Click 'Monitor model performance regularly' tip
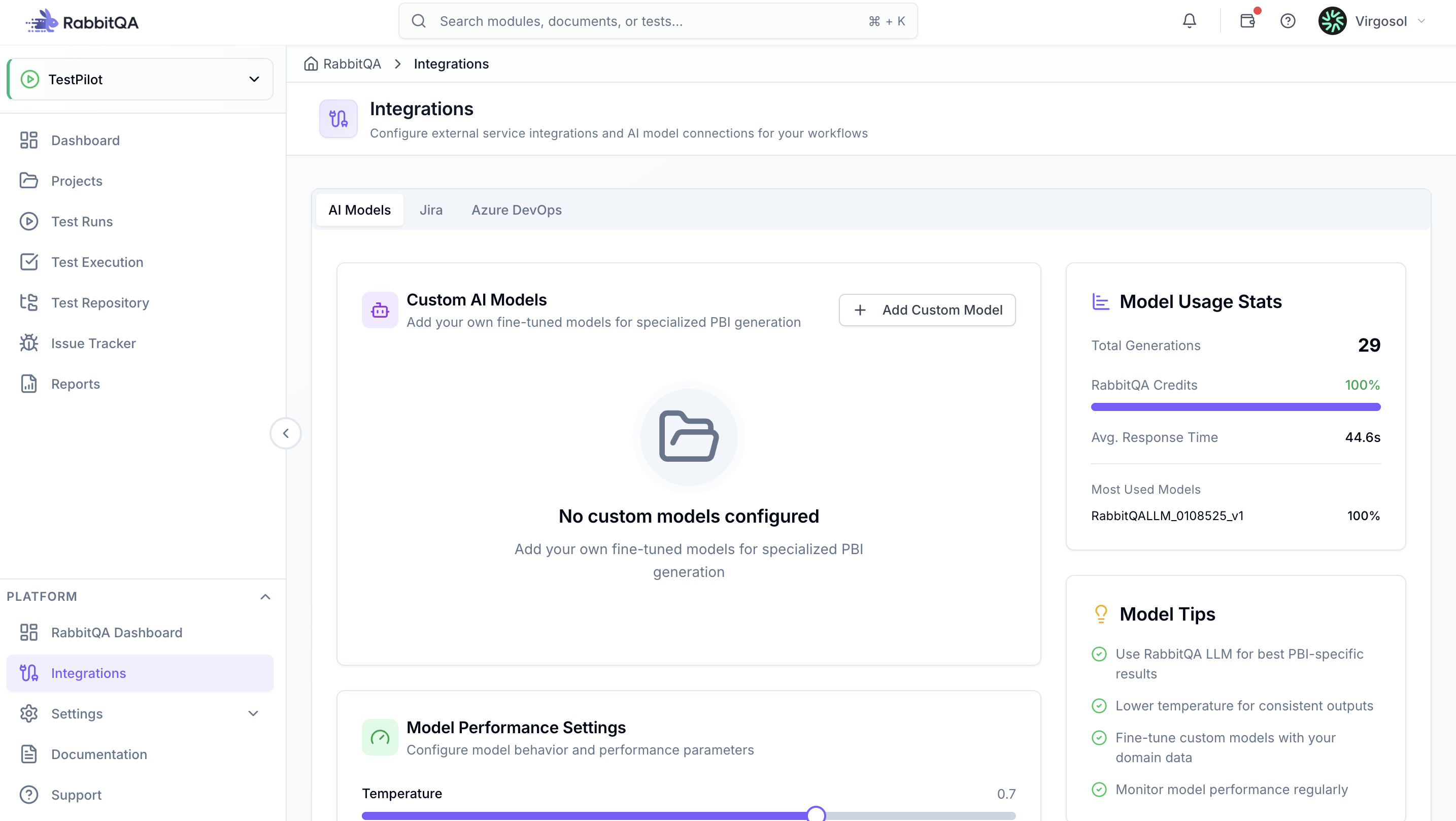The height and width of the screenshot is (821, 1456). coord(1232,789)
